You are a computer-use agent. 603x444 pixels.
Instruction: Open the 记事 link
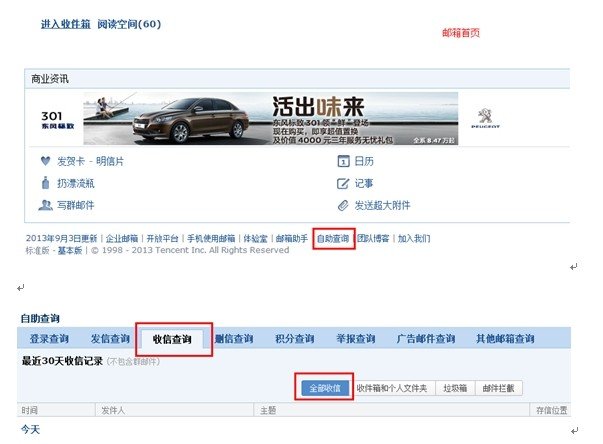coord(364,183)
